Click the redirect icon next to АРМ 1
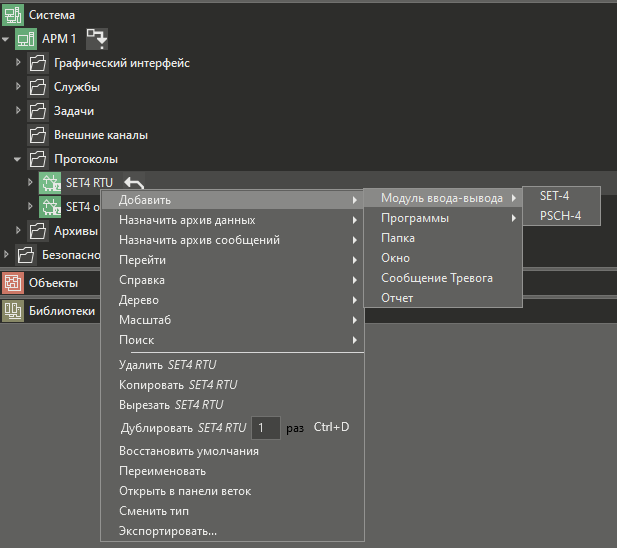 pyautogui.click(x=97, y=39)
